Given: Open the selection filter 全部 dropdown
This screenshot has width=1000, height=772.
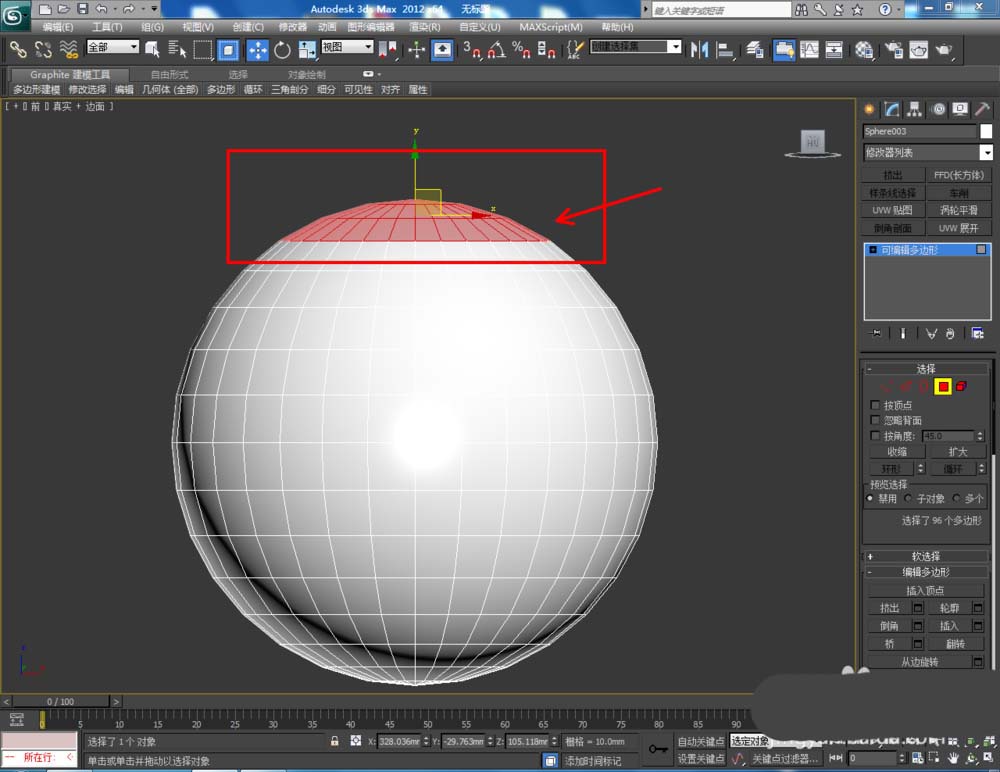Looking at the screenshot, I should click(113, 47).
